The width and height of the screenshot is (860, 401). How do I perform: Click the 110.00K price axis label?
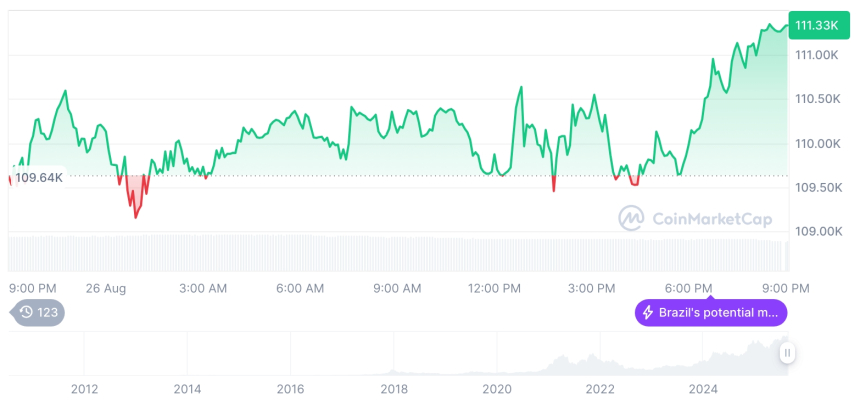817,143
